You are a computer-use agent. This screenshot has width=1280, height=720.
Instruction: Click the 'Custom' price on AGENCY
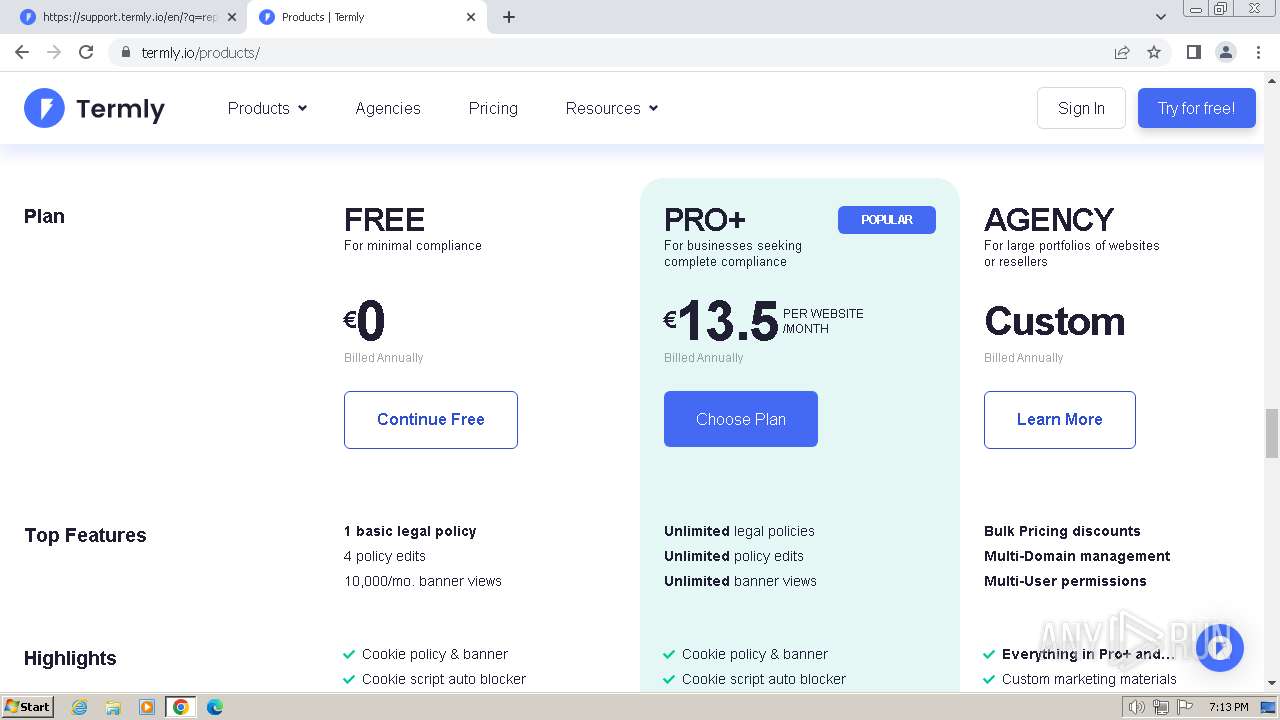point(1054,321)
